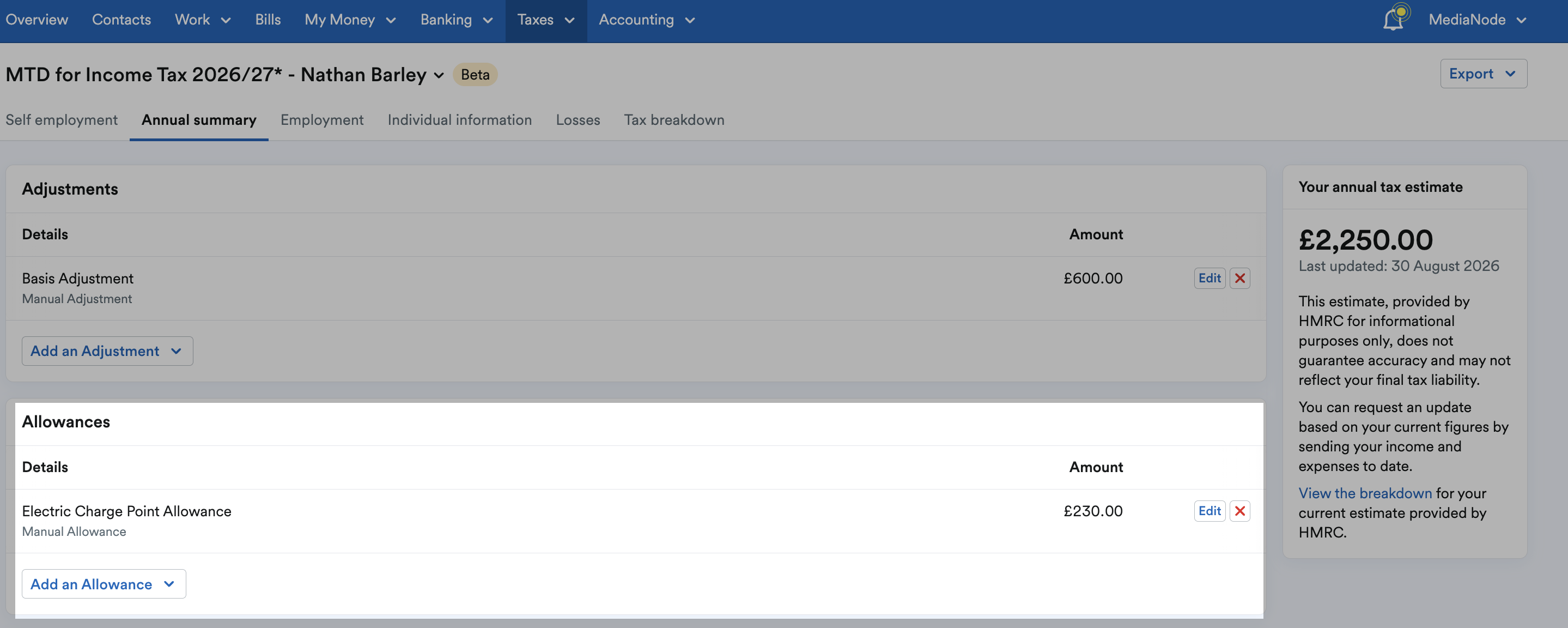Click the £230.00 allowance amount
This screenshot has width=1568, height=628.
pos(1092,511)
